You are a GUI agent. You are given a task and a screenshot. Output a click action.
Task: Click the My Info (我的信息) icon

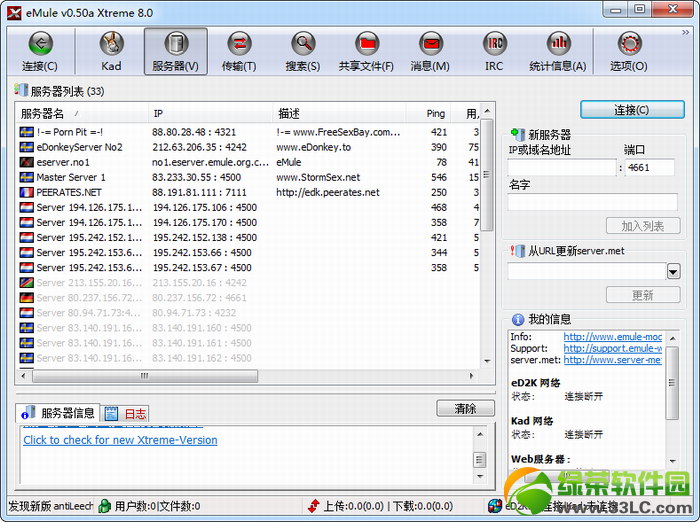point(518,319)
